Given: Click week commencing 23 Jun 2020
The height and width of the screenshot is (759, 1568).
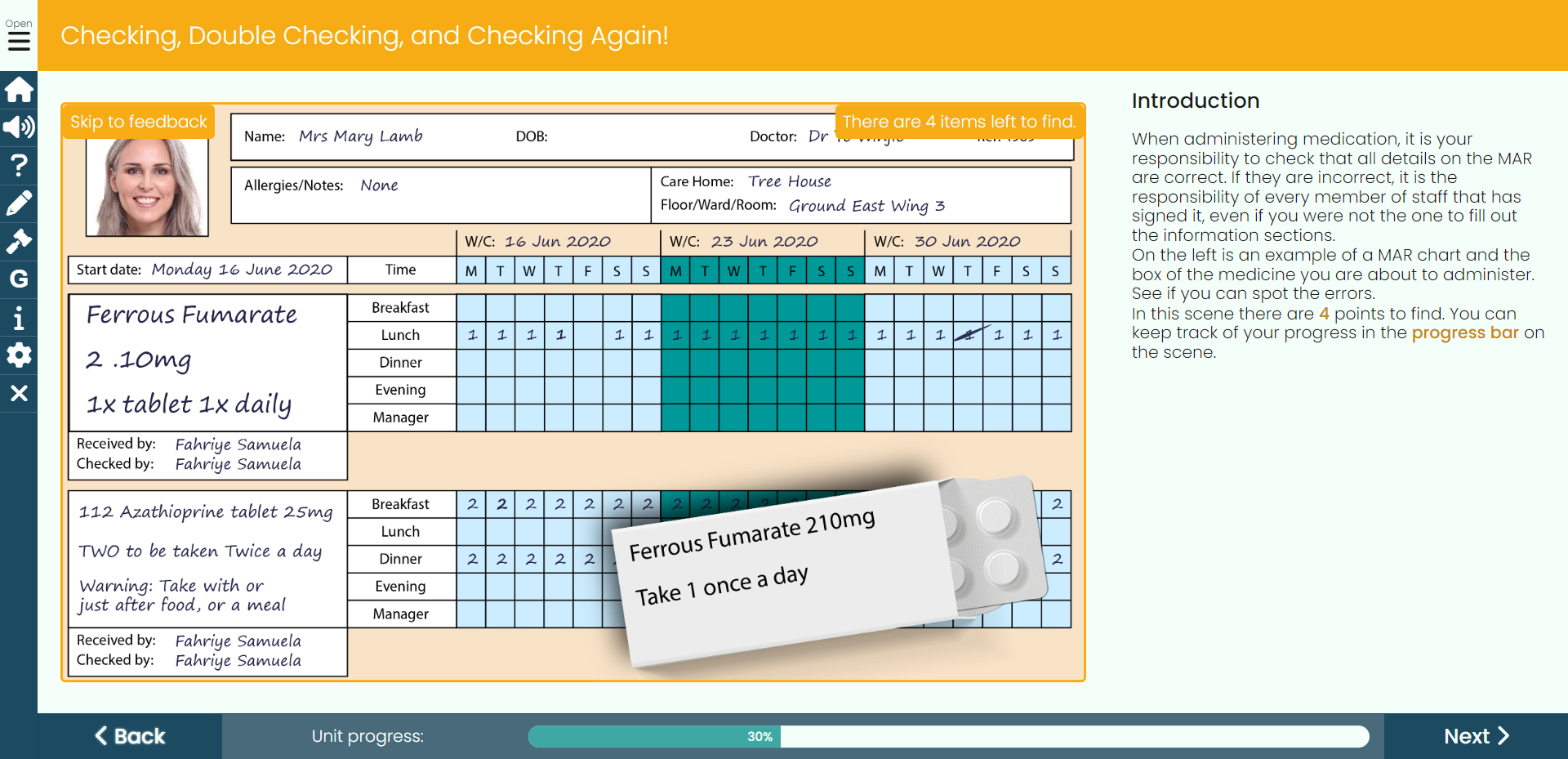Looking at the screenshot, I should pyautogui.click(x=764, y=242).
